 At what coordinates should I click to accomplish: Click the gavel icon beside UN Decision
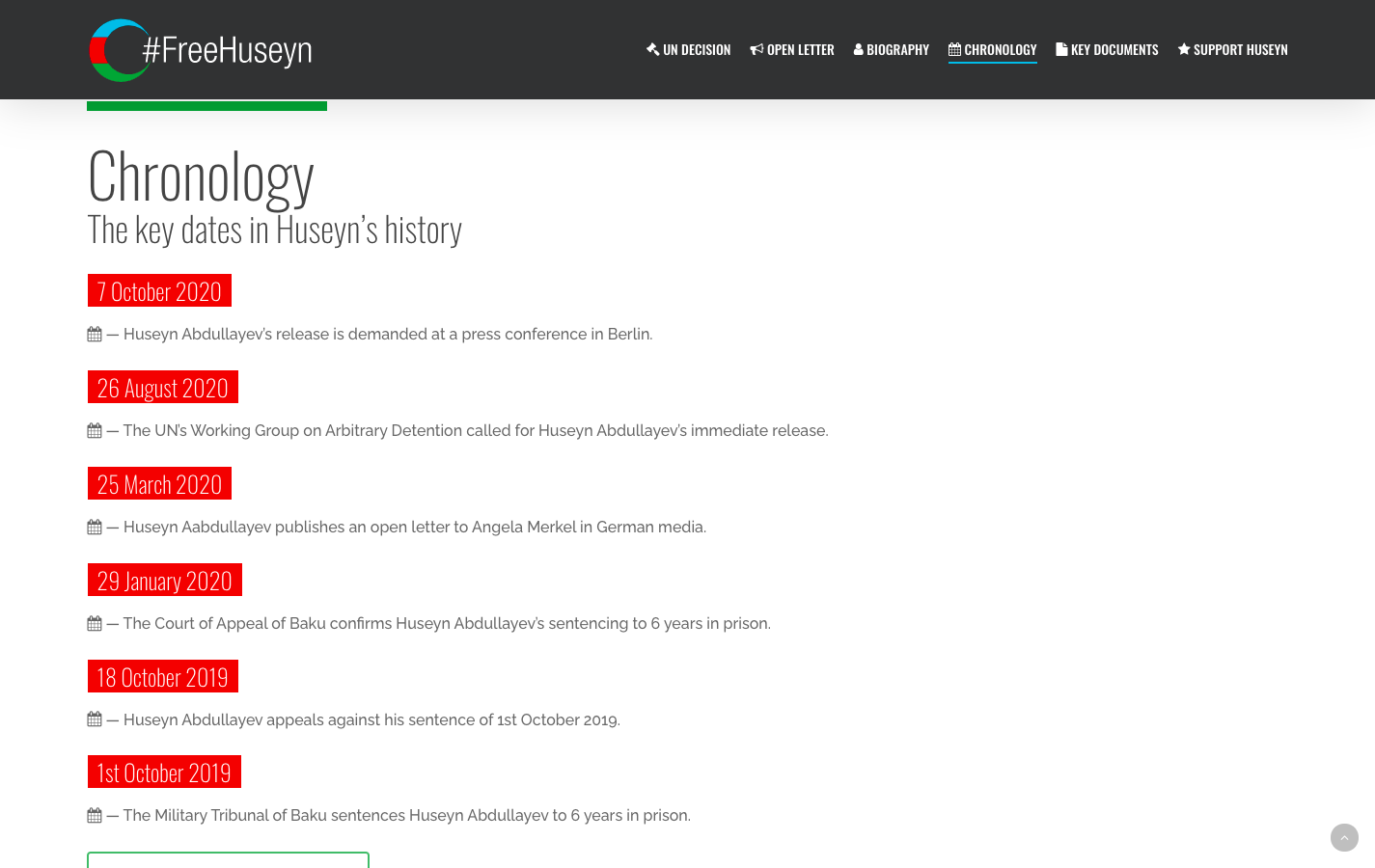652,49
